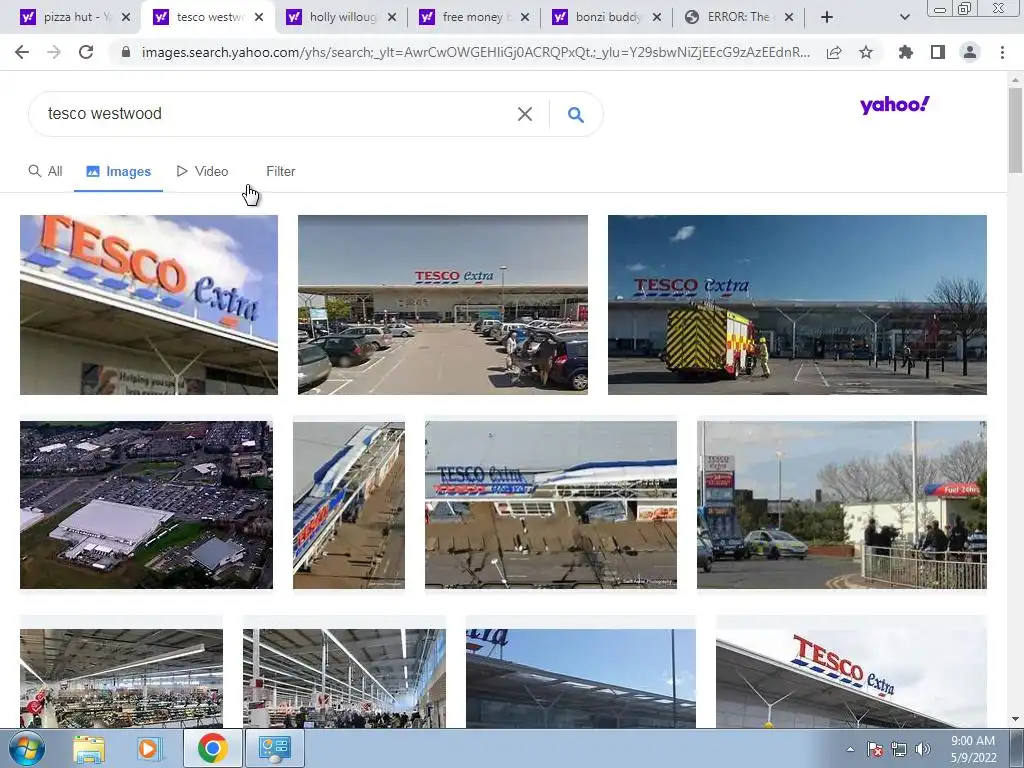1024x768 pixels.
Task: Open the Tesco car park photo
Action: [x=443, y=304]
